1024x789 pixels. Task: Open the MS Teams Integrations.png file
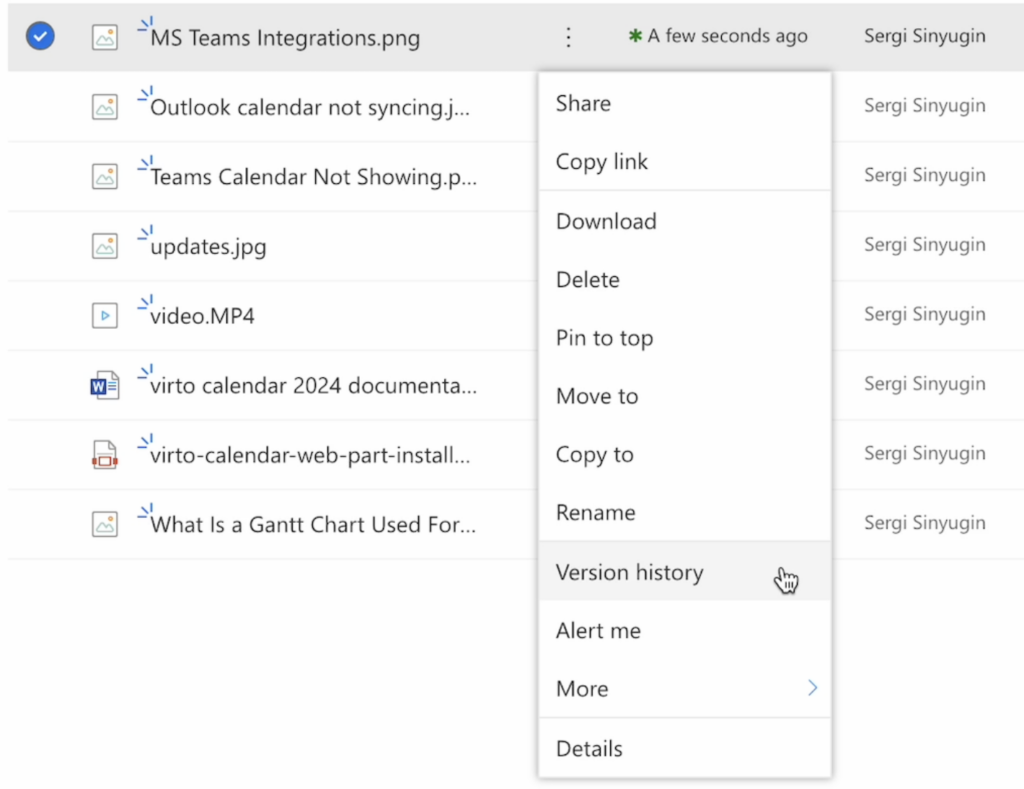285,38
